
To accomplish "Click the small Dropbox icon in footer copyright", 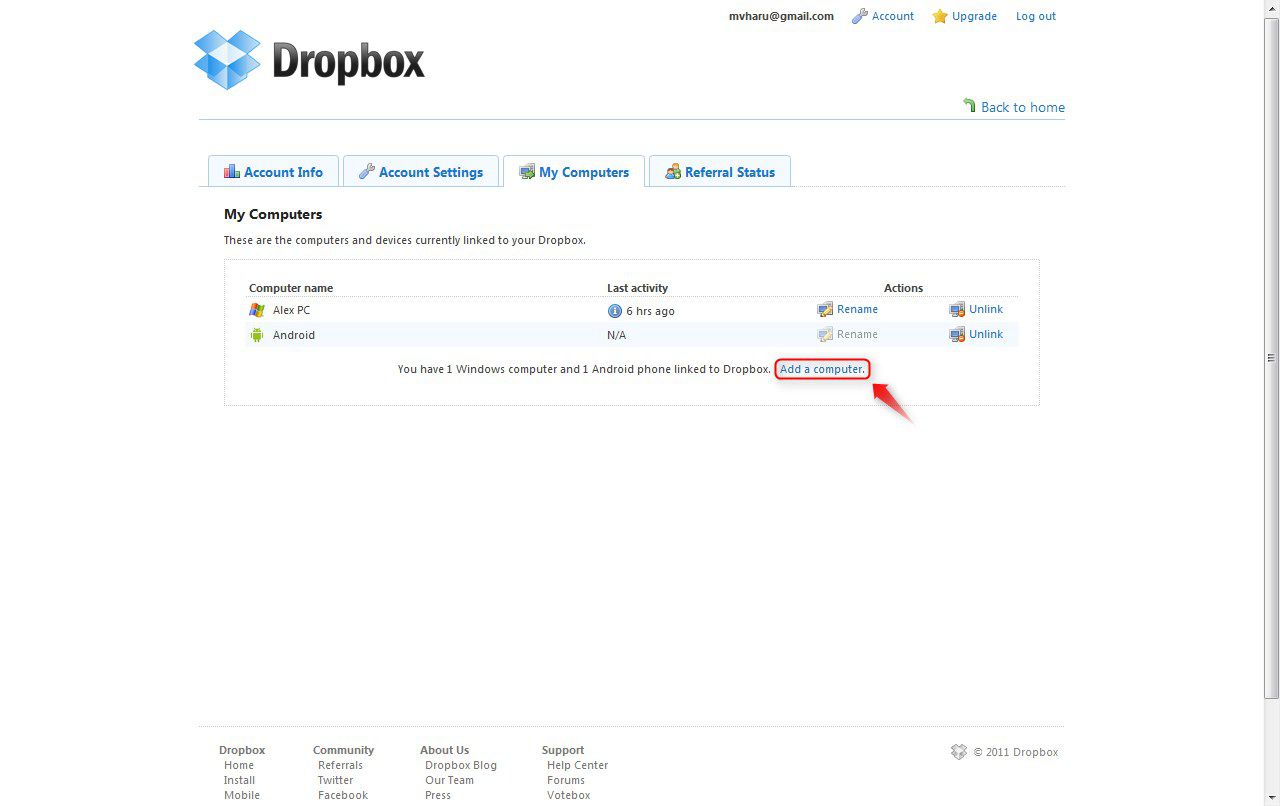I will click(959, 752).
